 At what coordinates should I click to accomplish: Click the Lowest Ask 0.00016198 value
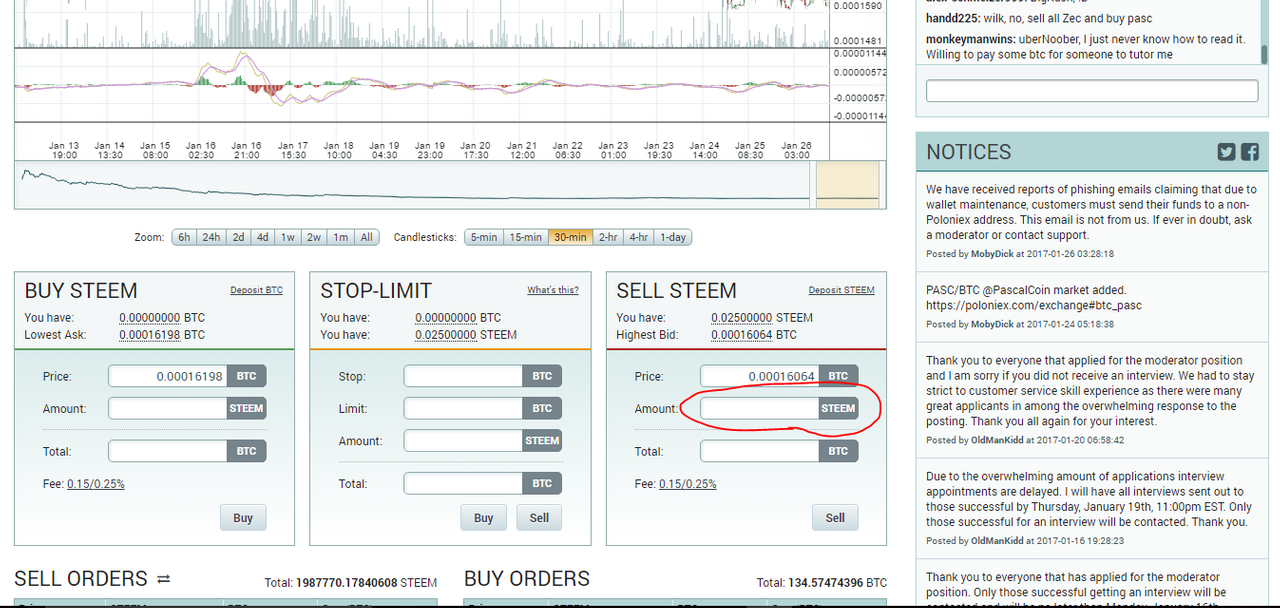tap(150, 335)
